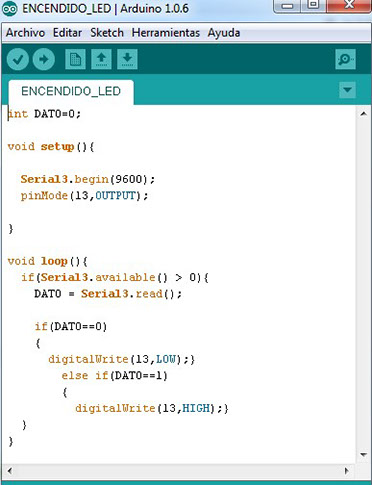The height and width of the screenshot is (485, 372).
Task: Click the 'if(Serial3.available() > 0){' line
Action: click(x=115, y=277)
